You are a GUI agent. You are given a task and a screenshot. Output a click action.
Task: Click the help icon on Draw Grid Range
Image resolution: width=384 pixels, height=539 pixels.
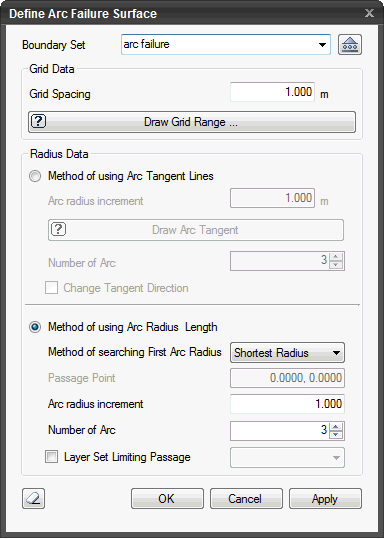click(x=39, y=121)
